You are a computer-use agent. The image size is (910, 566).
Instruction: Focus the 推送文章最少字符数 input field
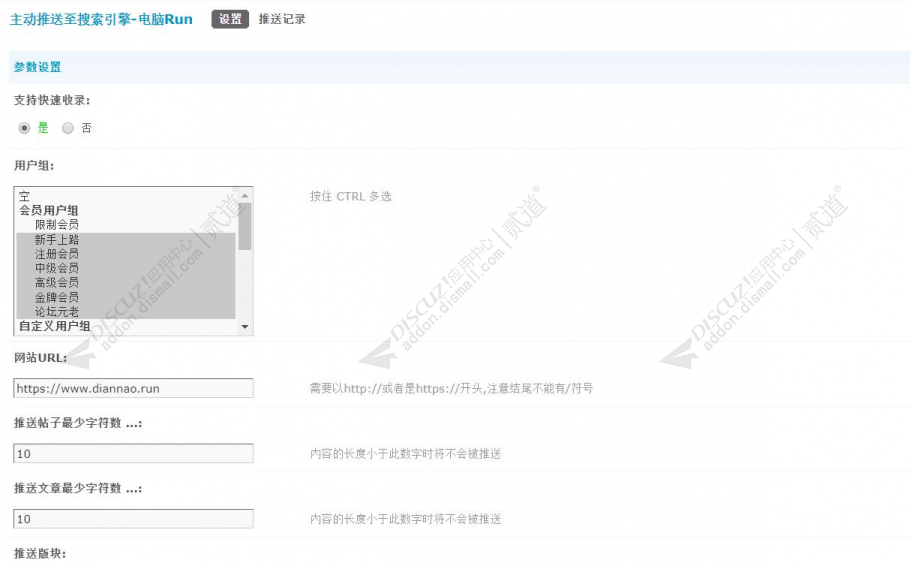click(133, 519)
